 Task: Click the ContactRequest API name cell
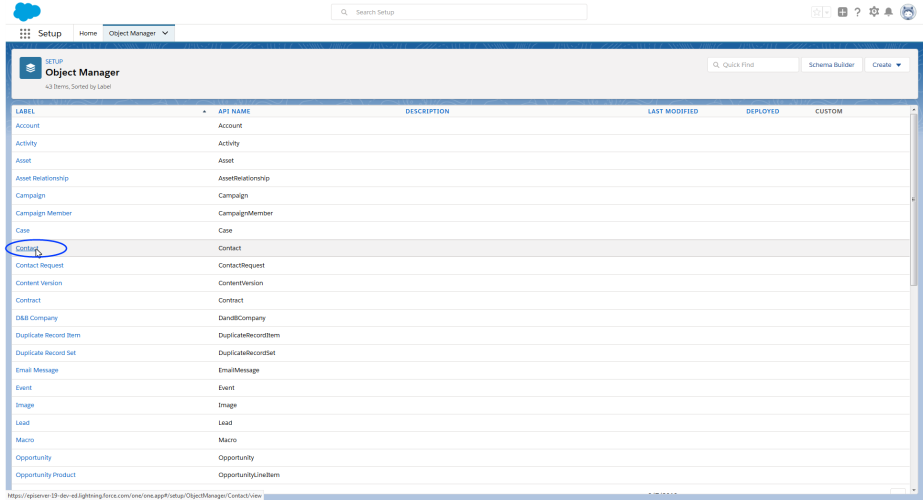point(241,266)
